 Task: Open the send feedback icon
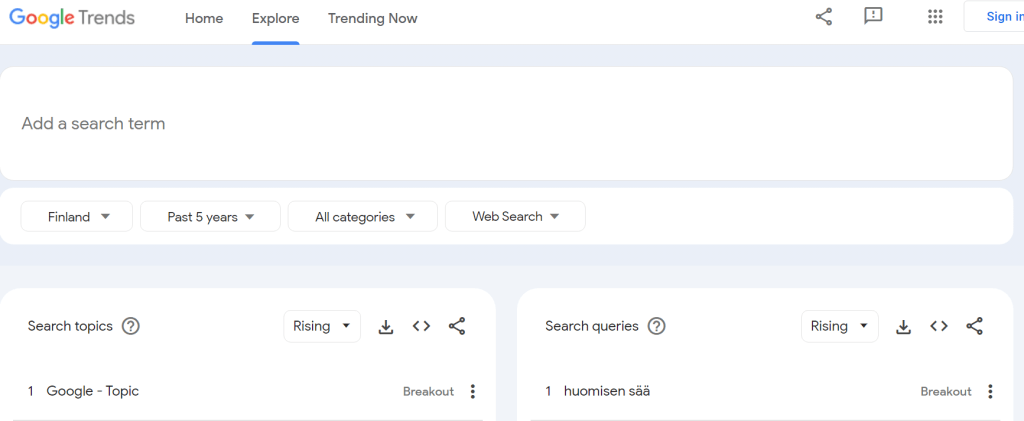click(873, 17)
